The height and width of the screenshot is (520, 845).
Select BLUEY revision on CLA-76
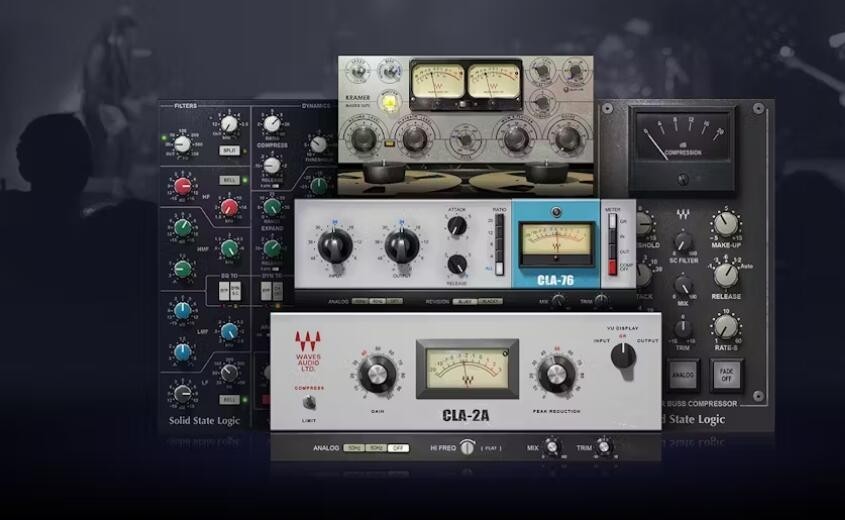point(465,301)
